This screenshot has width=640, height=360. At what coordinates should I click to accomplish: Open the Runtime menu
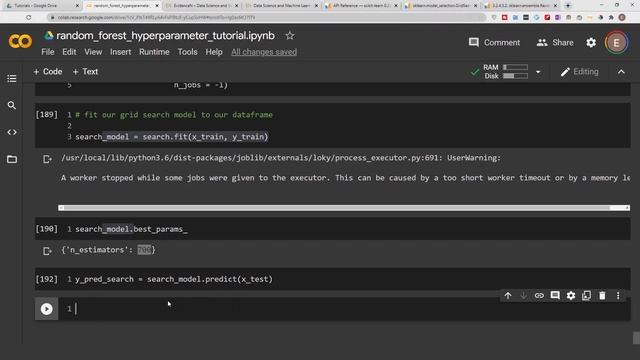click(154, 52)
